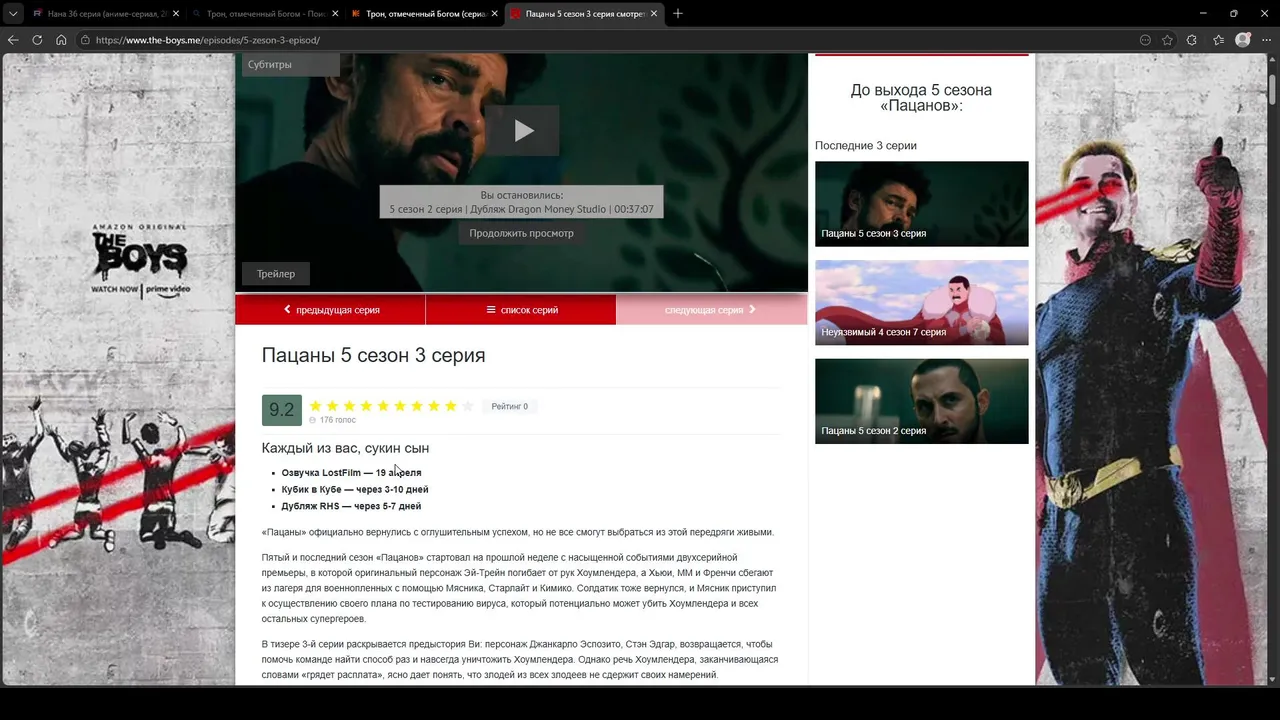Click the 'Кубик в Кубе — через 3-10 дней' line

click(355, 490)
